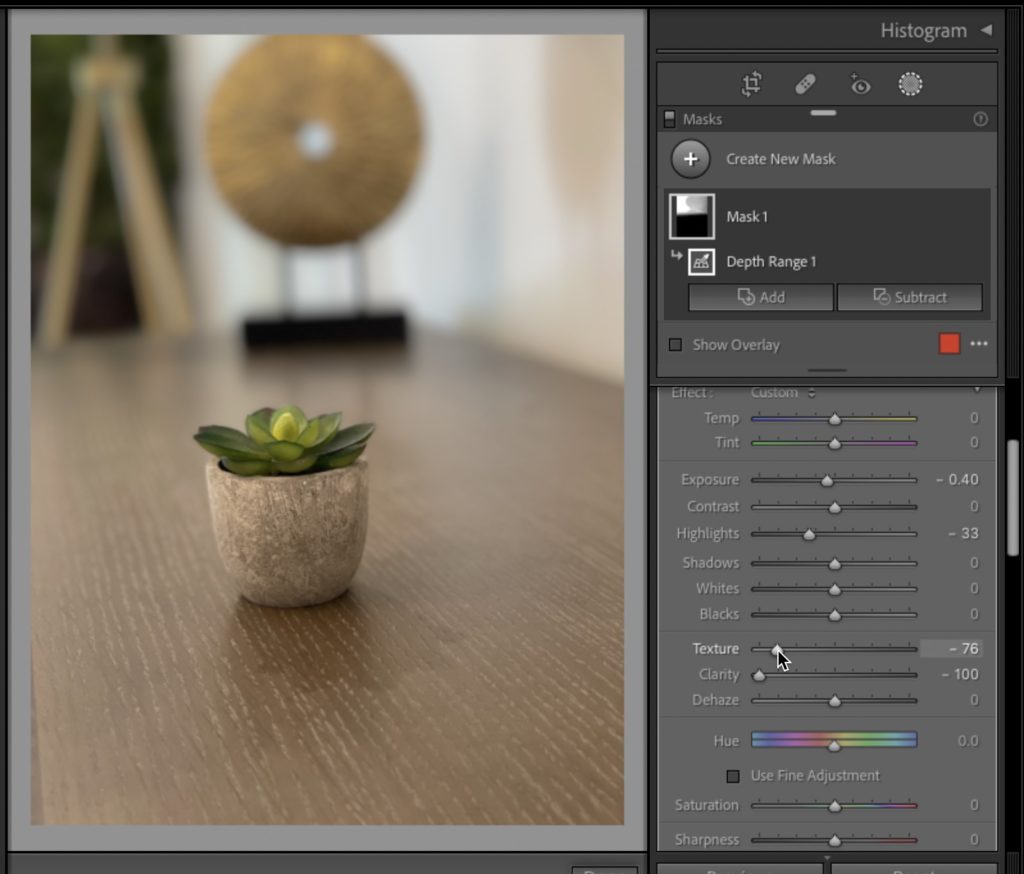Select the Crop Overlay tool icon
This screenshot has height=874, width=1024.
(752, 84)
